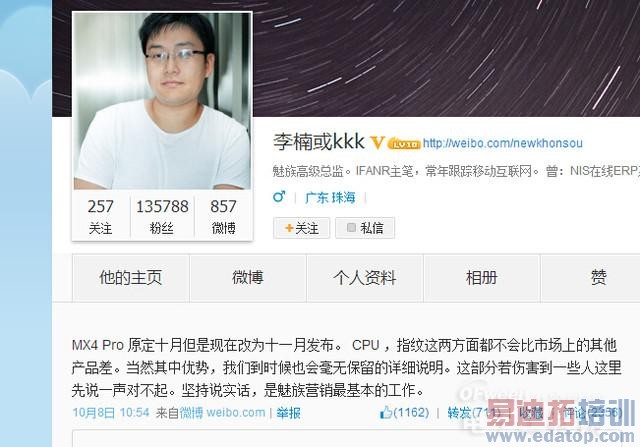
Task: Click the orange V verification badge
Action: tap(377, 142)
